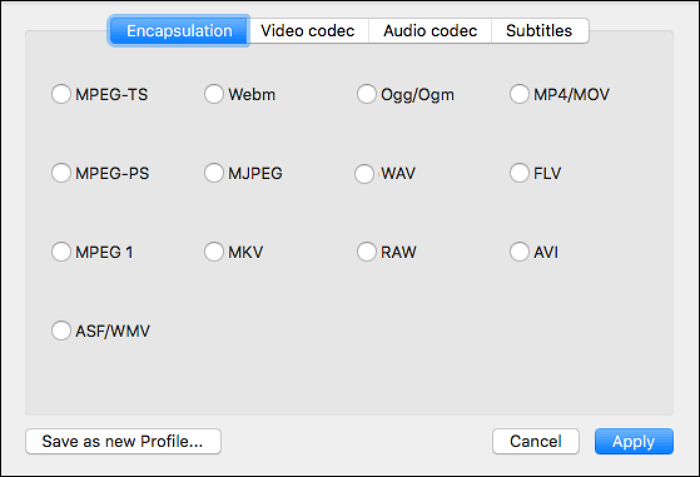Open the Video codec tab
The width and height of the screenshot is (700, 477).
tap(308, 31)
